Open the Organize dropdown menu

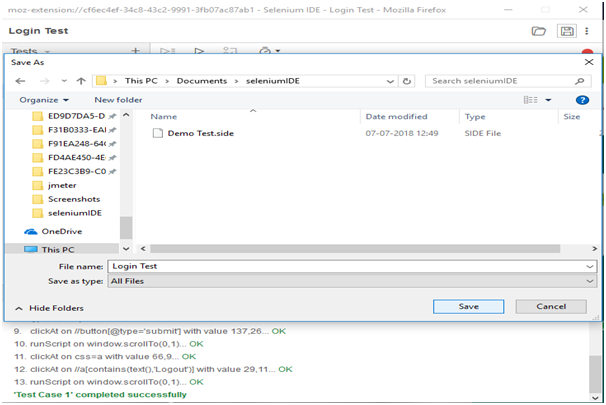tap(44, 100)
